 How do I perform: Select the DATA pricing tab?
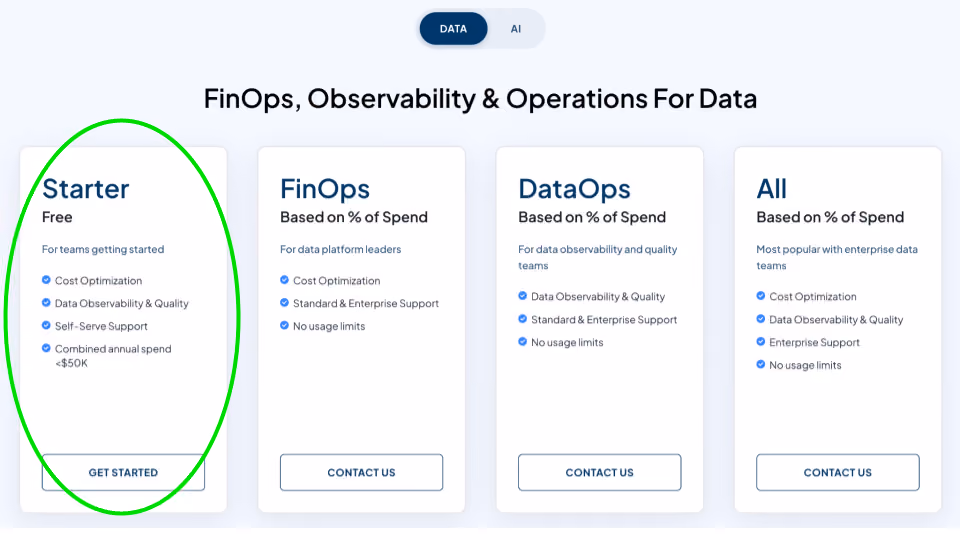[x=453, y=29]
